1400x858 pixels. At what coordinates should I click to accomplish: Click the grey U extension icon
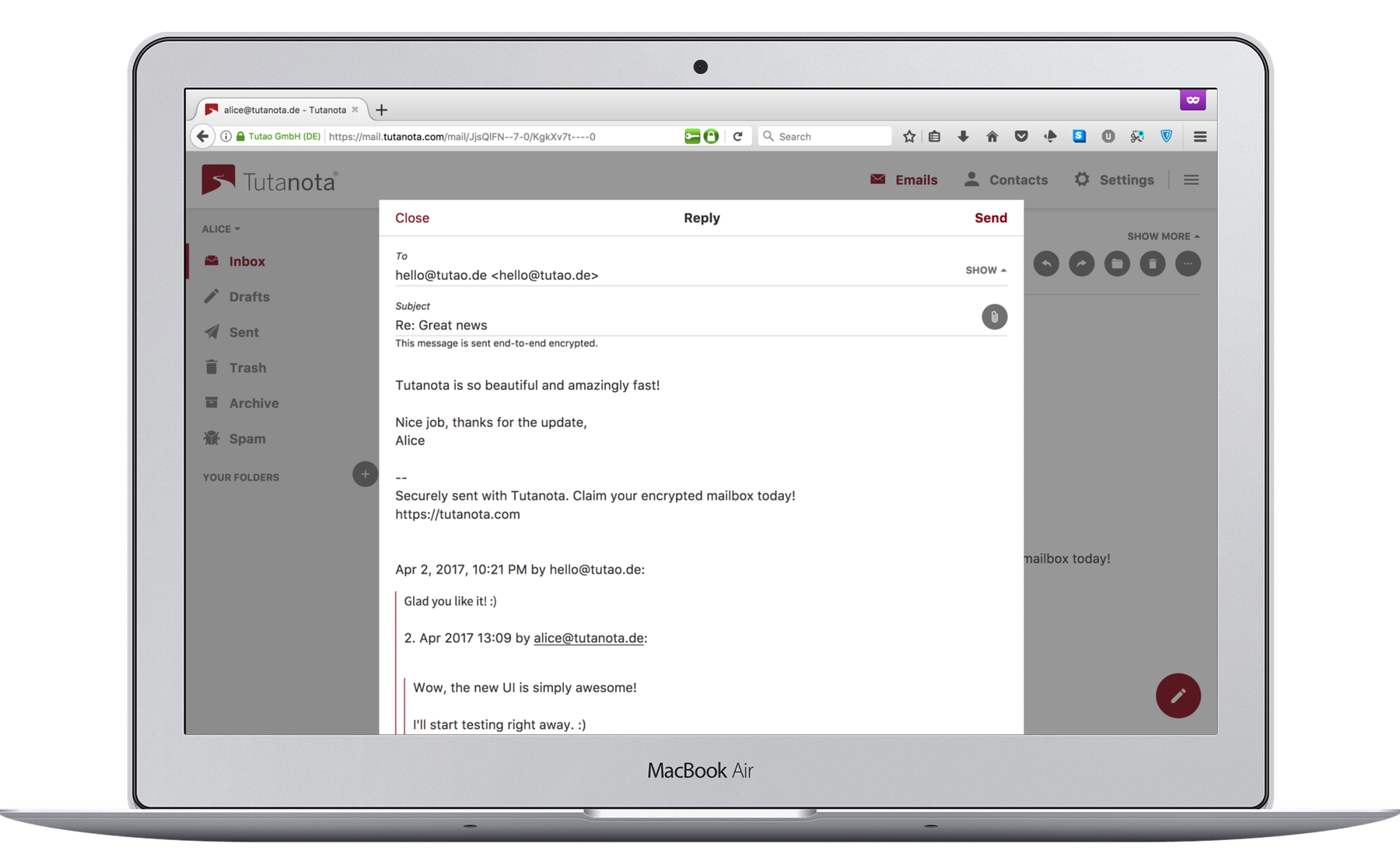tap(1108, 136)
